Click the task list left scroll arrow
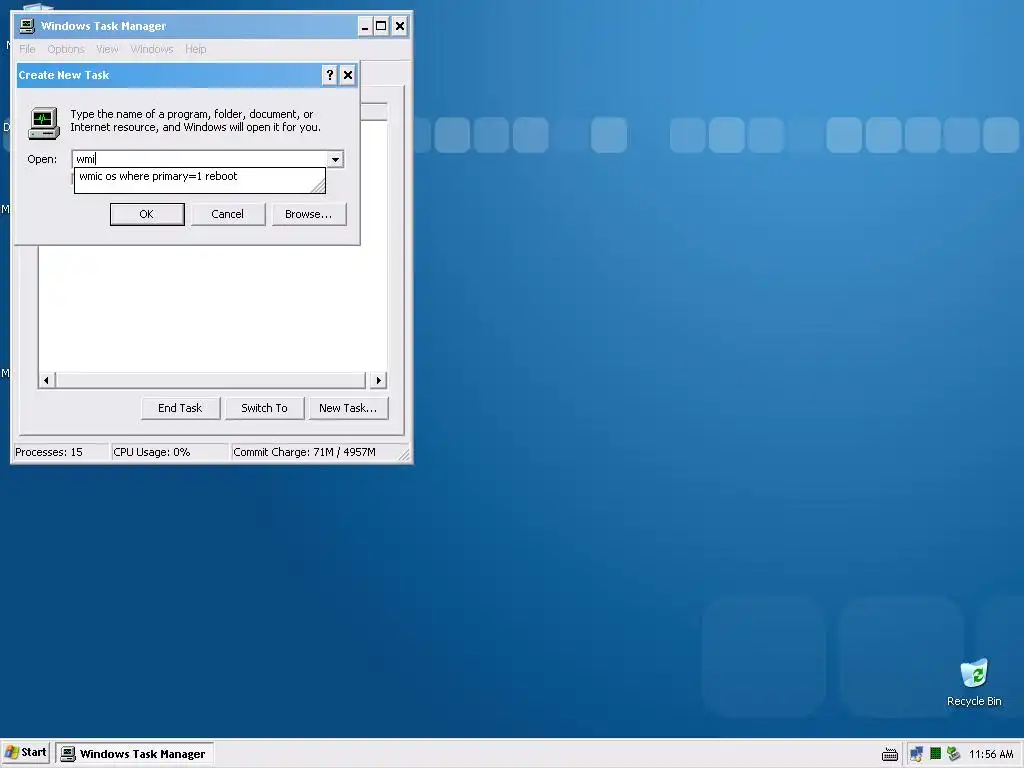Image resolution: width=1024 pixels, height=768 pixels. (46, 380)
